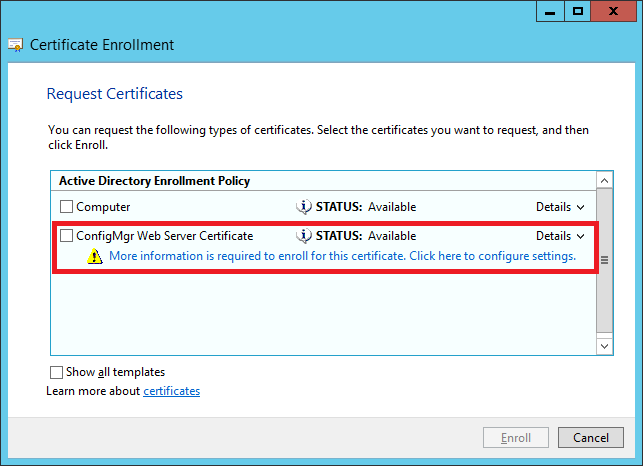Click the scrollbar thumb in the certificate list
The image size is (643, 466).
(x=604, y=260)
